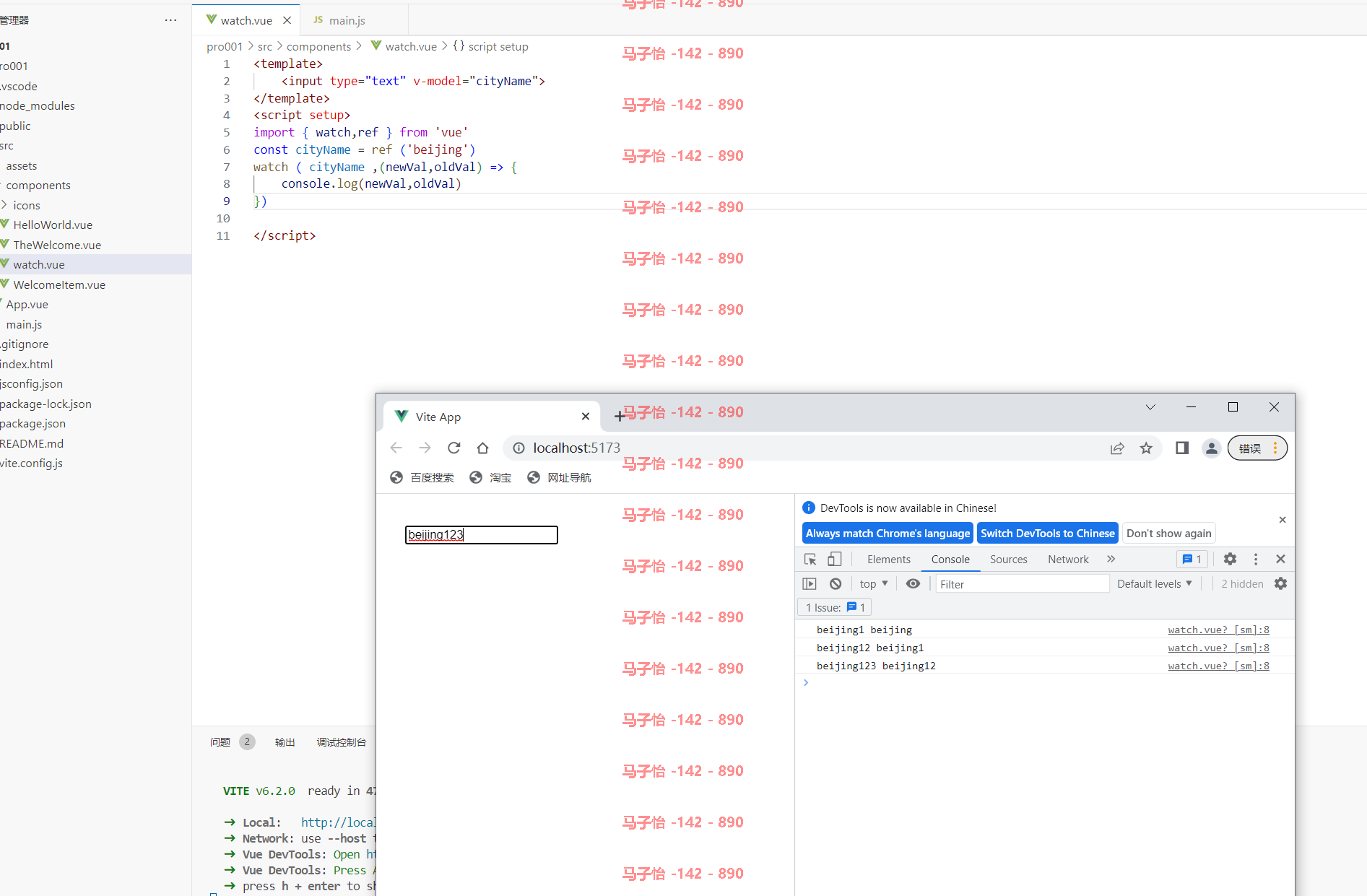Screen dimensions: 1367x896
Task: Close the DevTools panel
Action: (x=1280, y=559)
